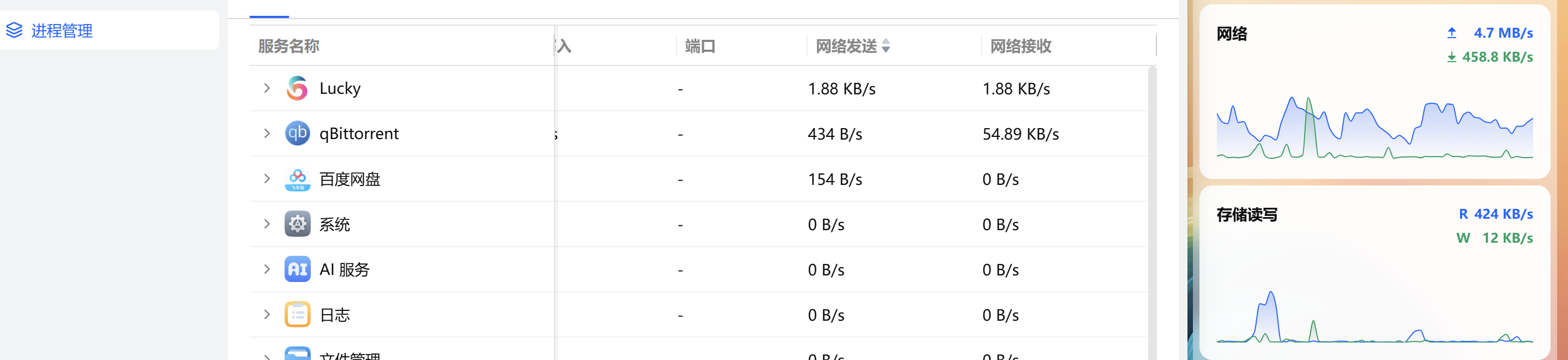
Task: Collapse the 百度网盘 row chevron
Action: (x=267, y=178)
